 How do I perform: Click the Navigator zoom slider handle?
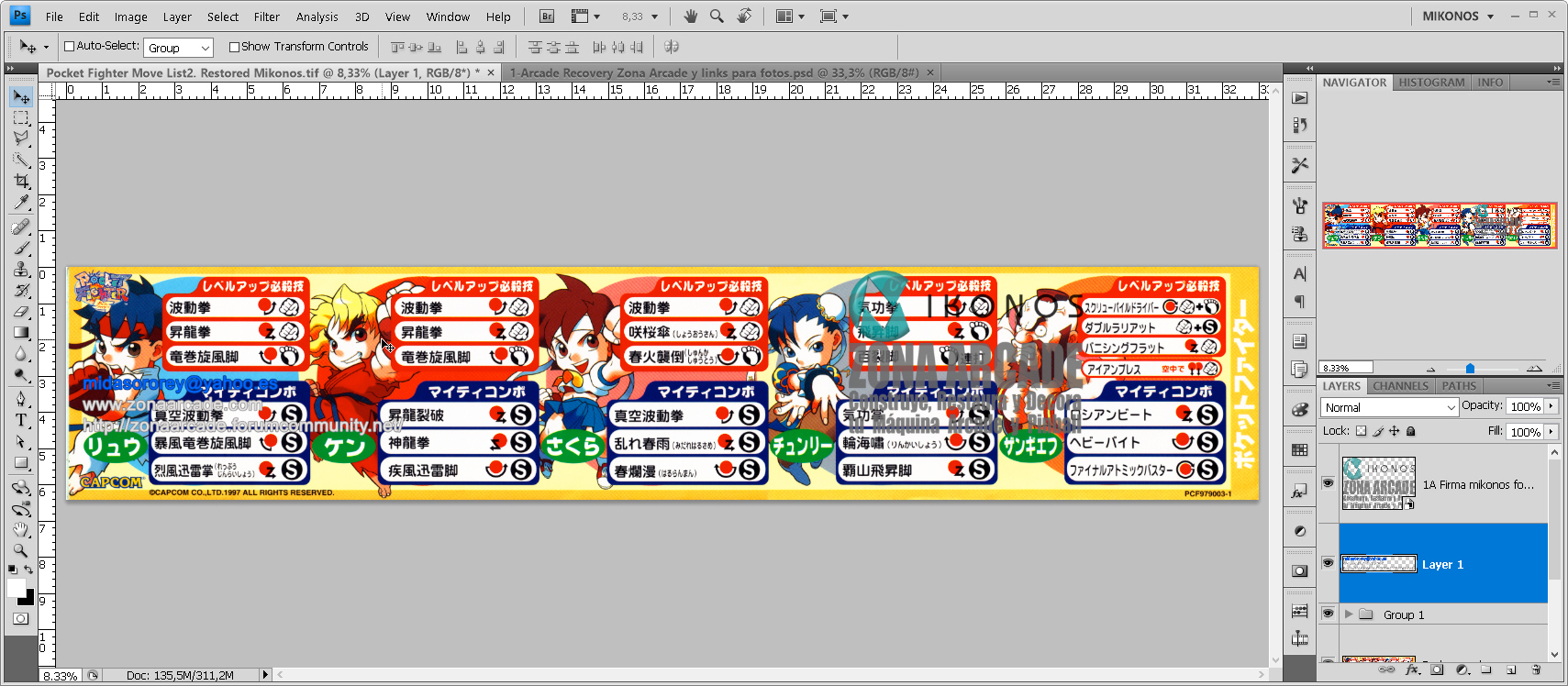click(1470, 369)
